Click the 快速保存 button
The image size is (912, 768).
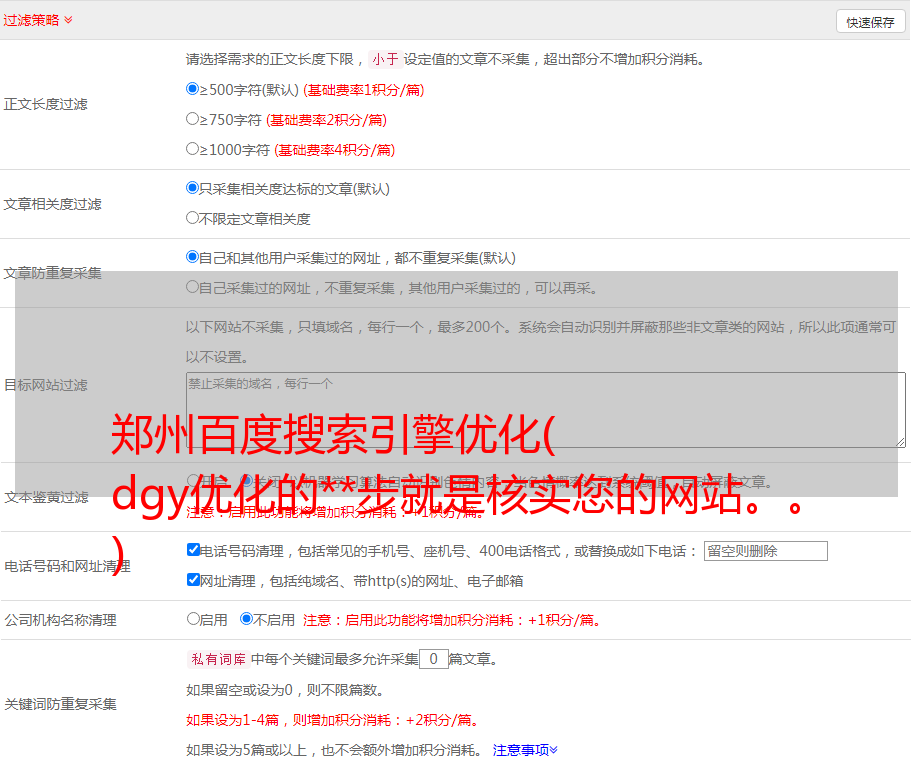pyautogui.click(x=870, y=22)
